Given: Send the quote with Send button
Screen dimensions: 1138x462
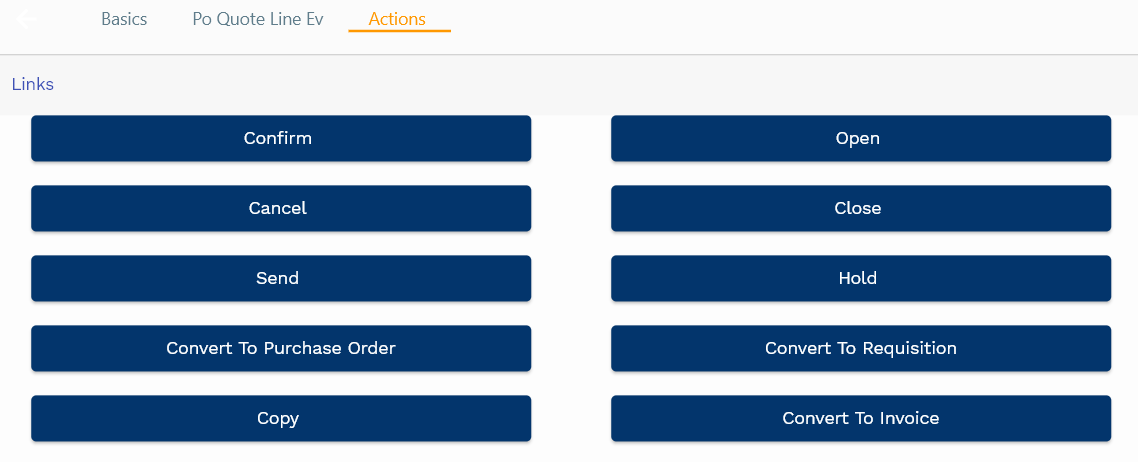Looking at the screenshot, I should coord(280,278).
